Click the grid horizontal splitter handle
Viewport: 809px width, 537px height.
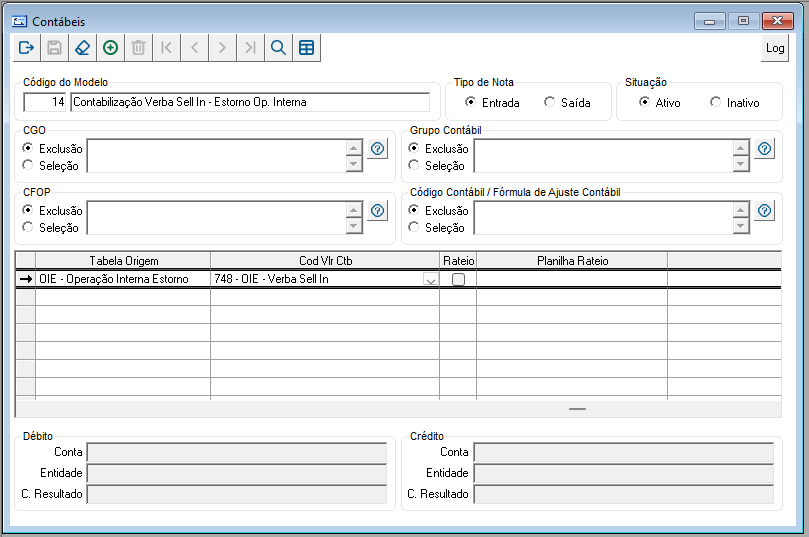(577, 409)
